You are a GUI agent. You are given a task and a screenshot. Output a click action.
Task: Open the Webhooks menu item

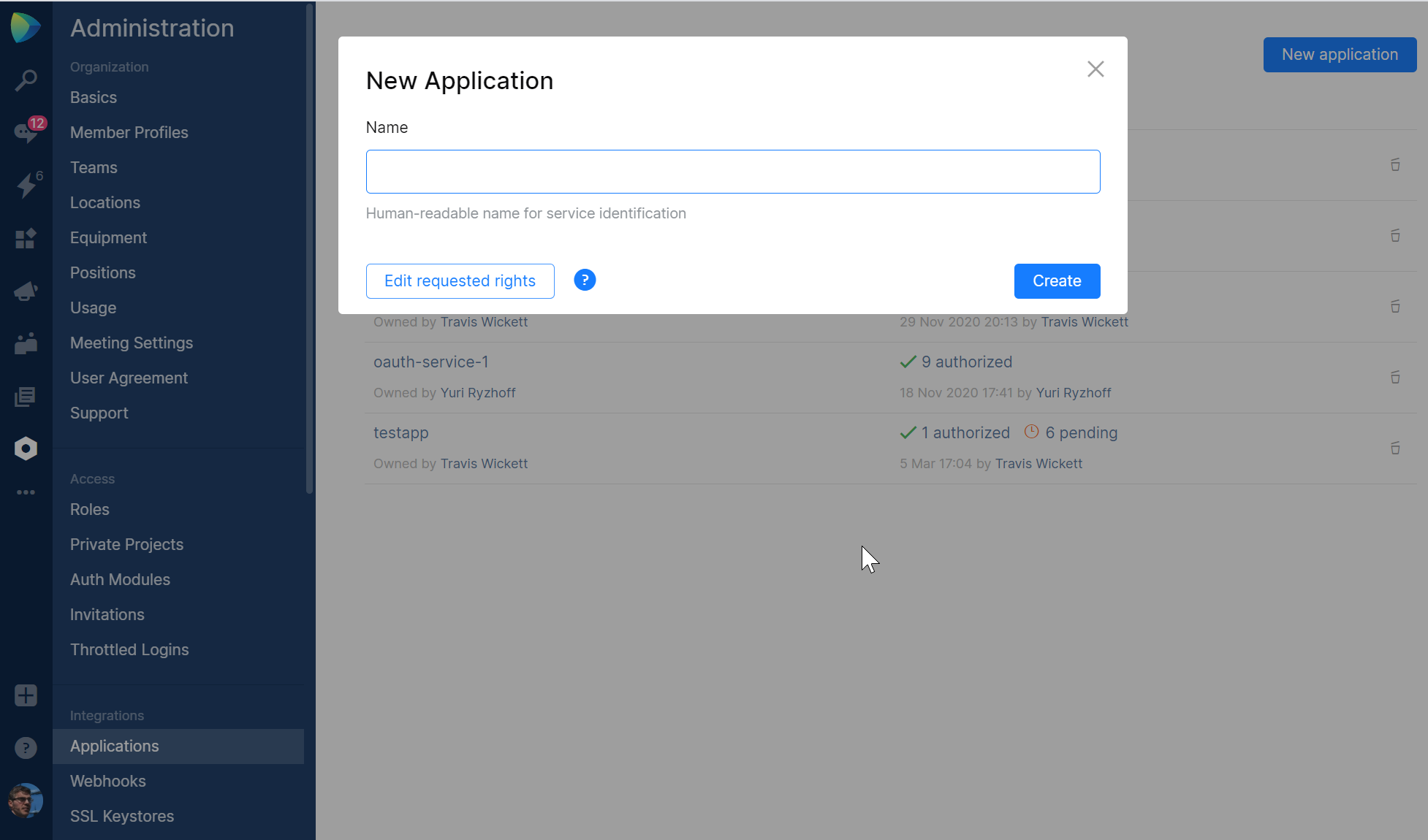108,781
